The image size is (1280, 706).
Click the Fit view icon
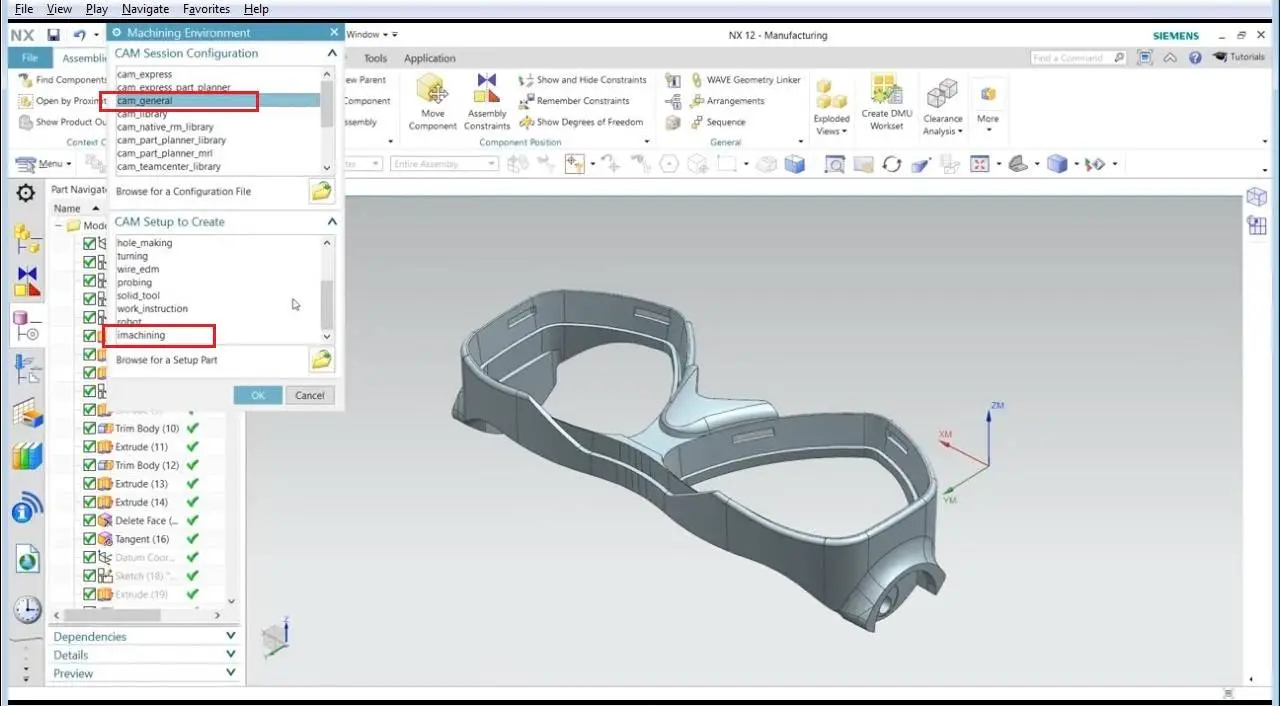point(980,164)
